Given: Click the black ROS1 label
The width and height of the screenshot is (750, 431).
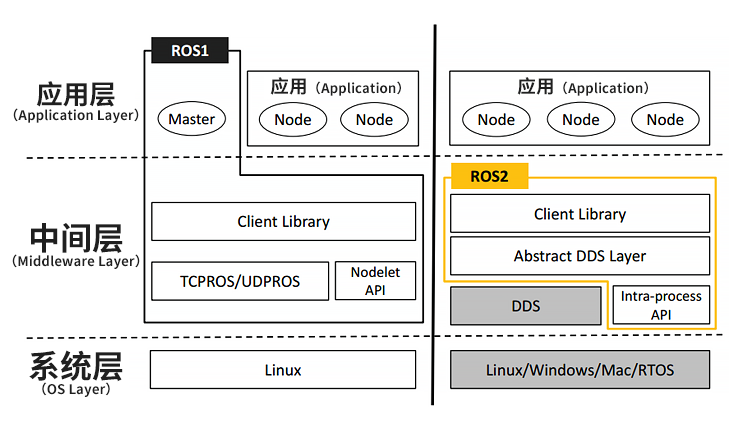Looking at the screenshot, I should coord(190,50).
